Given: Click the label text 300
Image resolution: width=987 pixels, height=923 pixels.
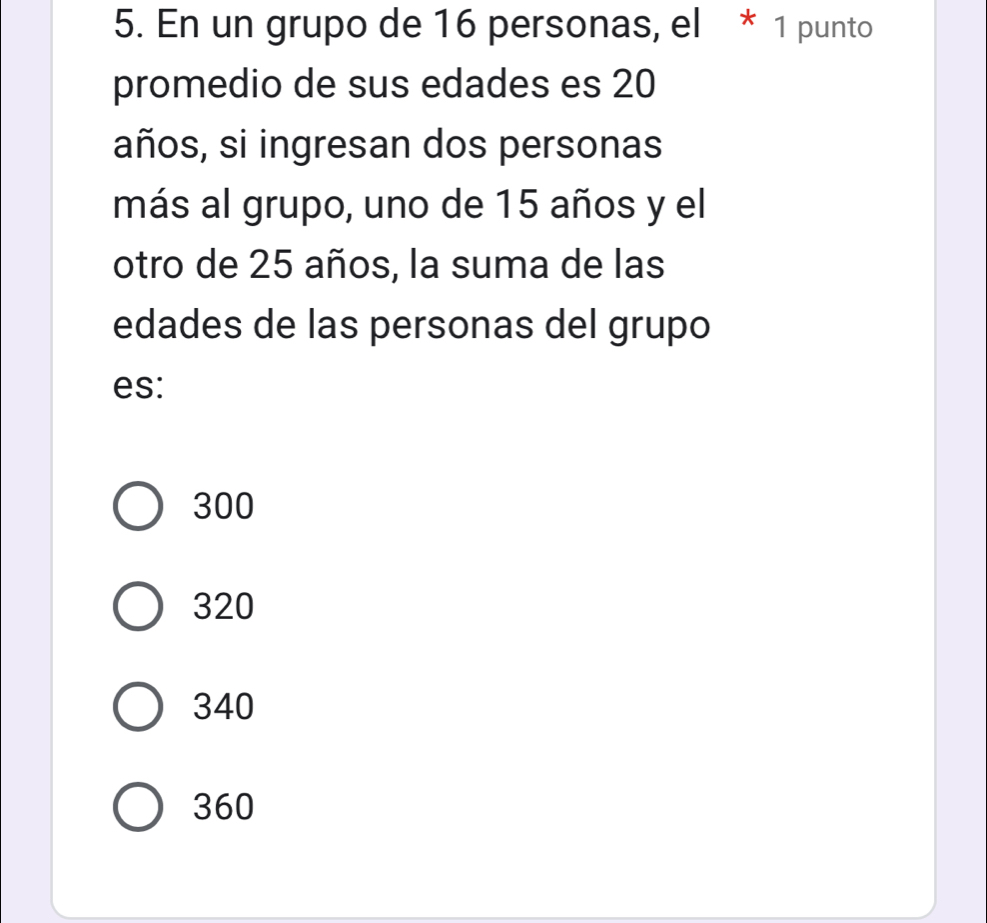Looking at the screenshot, I should (222, 506).
